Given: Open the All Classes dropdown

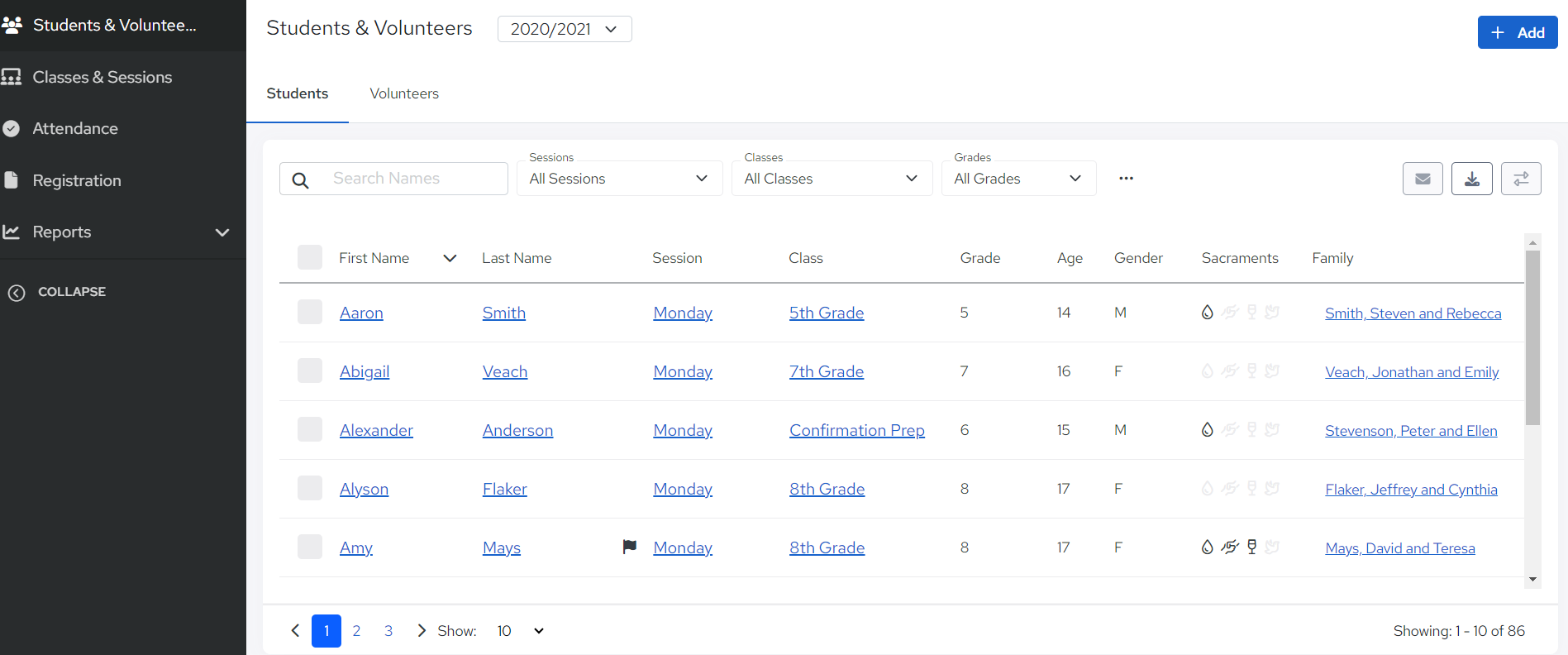Looking at the screenshot, I should coord(832,179).
